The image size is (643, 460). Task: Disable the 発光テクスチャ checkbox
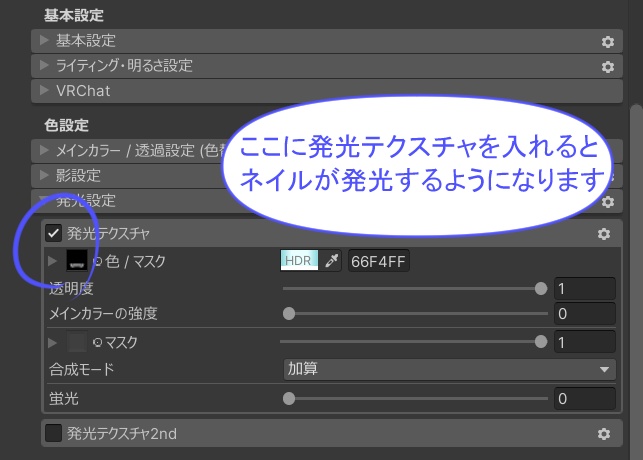pos(53,233)
